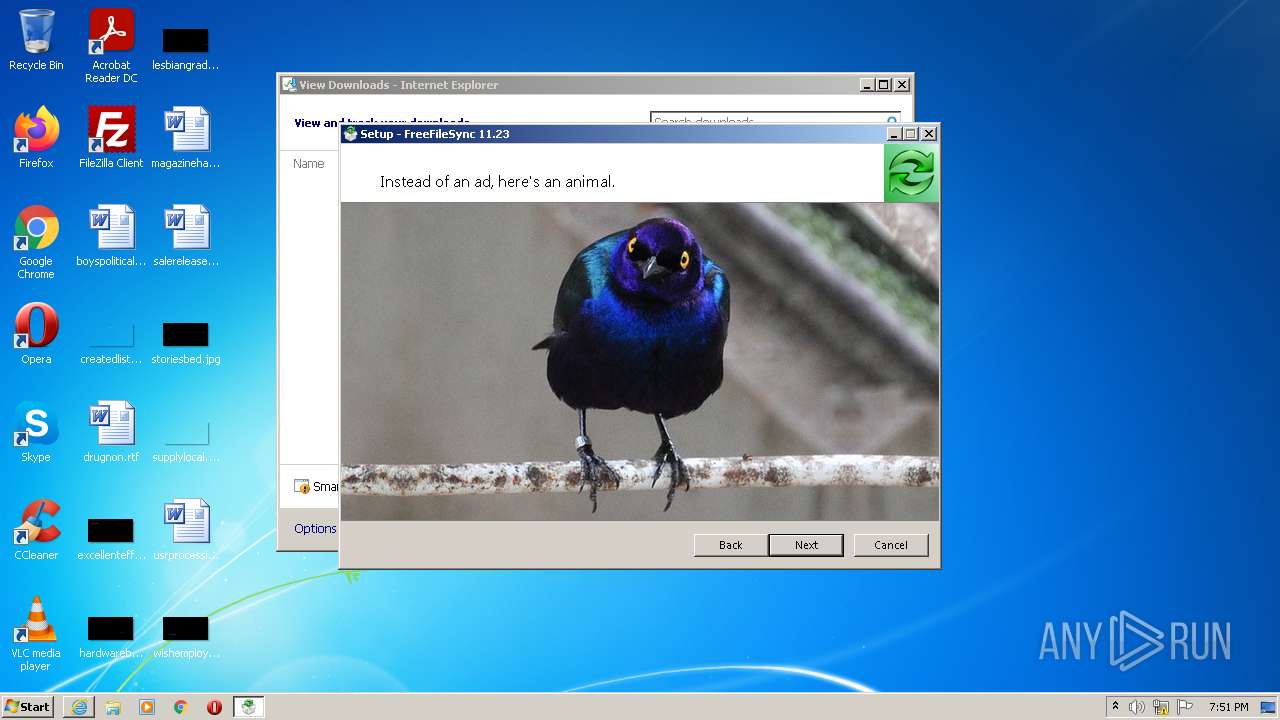Screen dimensions: 1280x720
Task: Open the Opera desktop shortcut
Action: coord(36,334)
